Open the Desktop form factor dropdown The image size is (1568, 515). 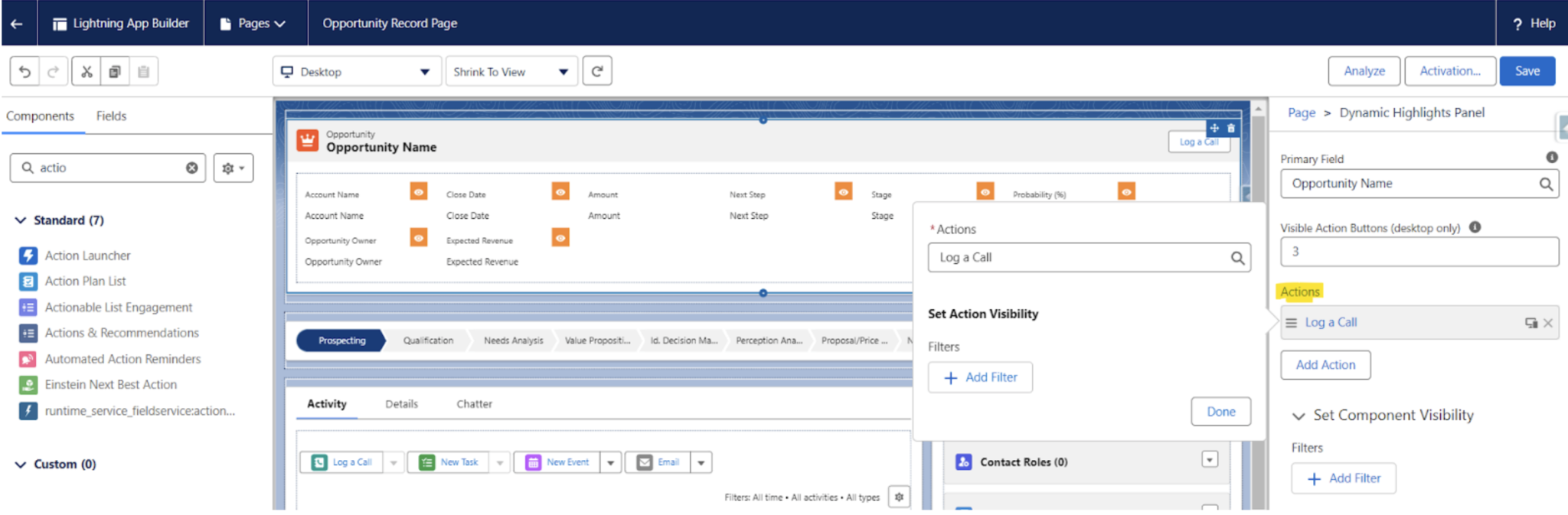pyautogui.click(x=357, y=72)
